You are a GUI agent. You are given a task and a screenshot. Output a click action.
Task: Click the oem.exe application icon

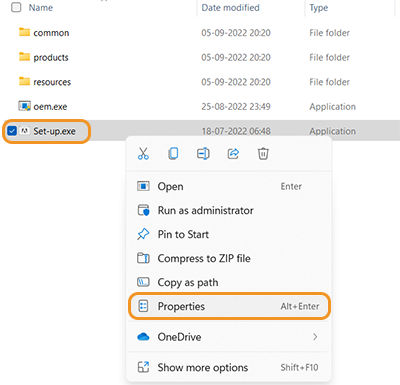point(24,106)
